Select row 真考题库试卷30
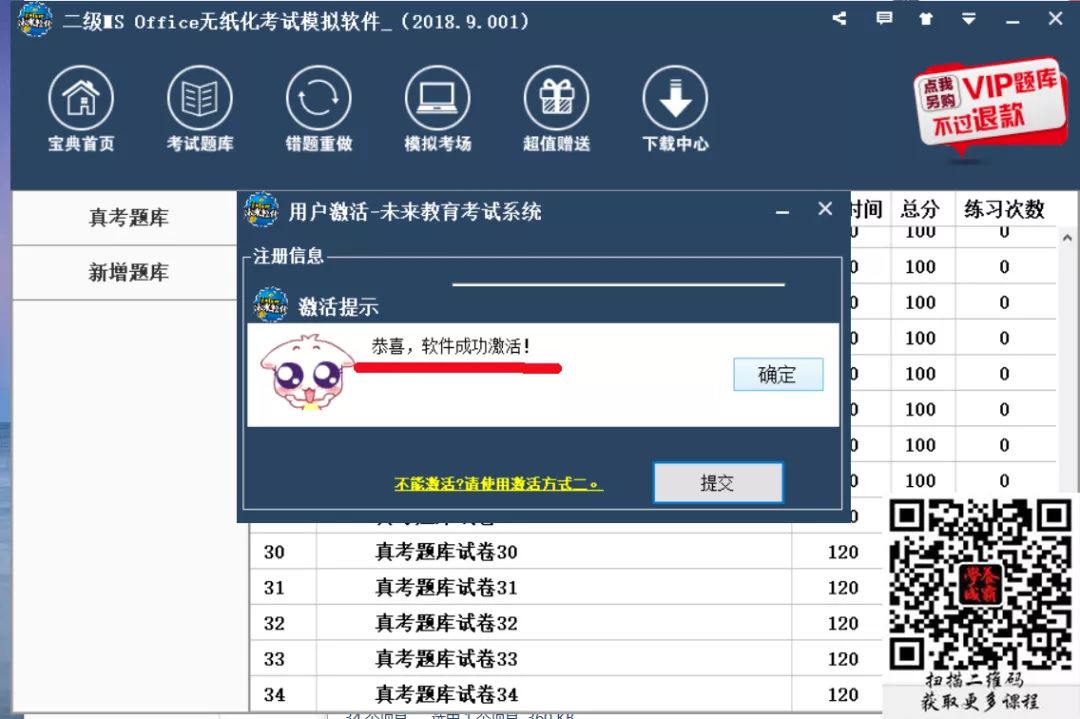Screen dimensions: 1080x719 coord(565,552)
